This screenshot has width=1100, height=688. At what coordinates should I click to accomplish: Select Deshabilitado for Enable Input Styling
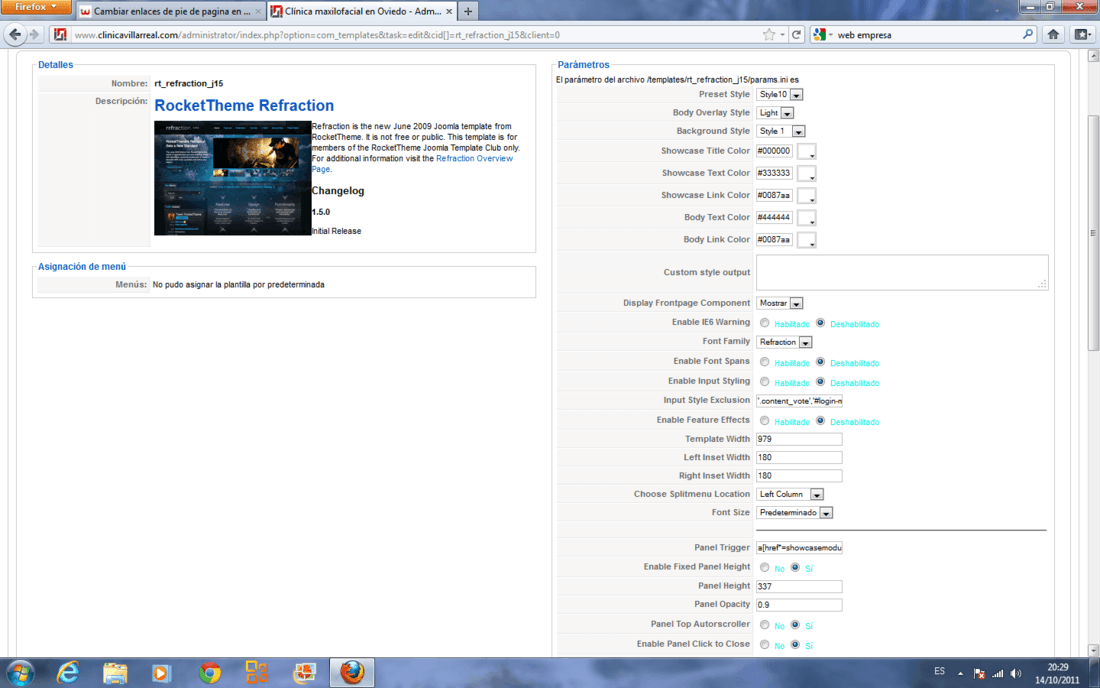pyautogui.click(x=820, y=382)
